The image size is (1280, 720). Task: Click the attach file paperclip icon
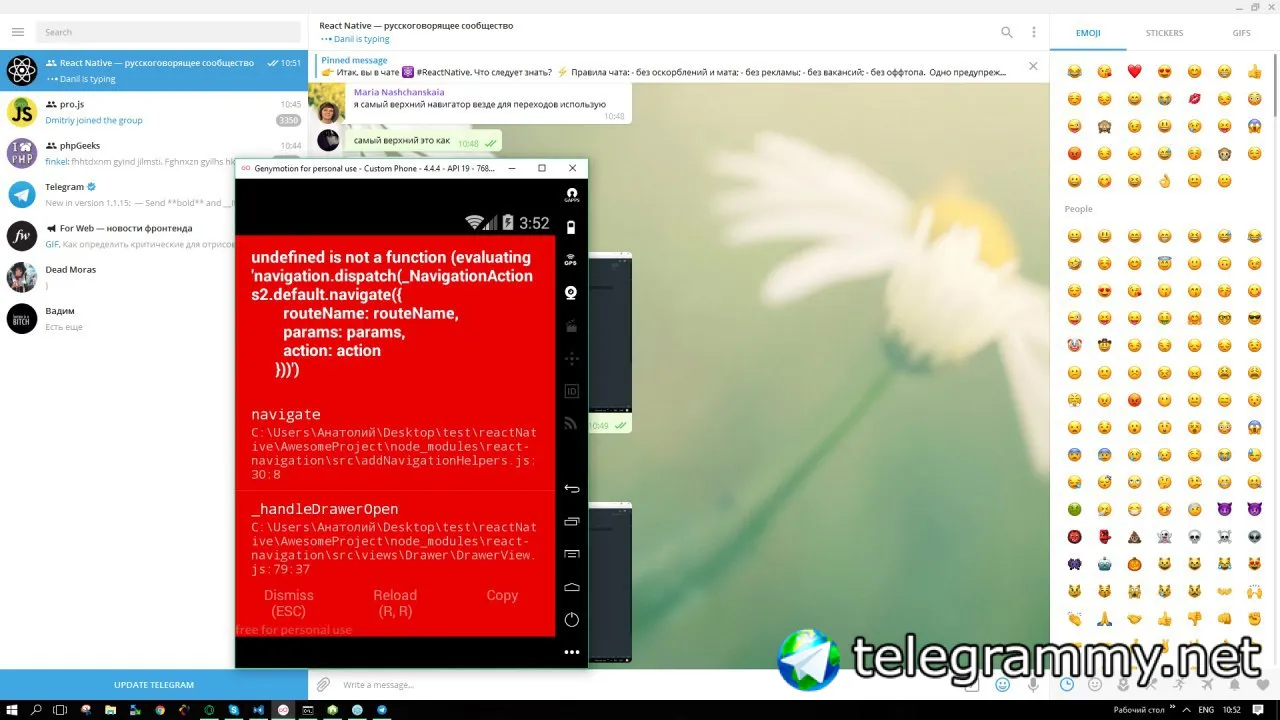323,685
